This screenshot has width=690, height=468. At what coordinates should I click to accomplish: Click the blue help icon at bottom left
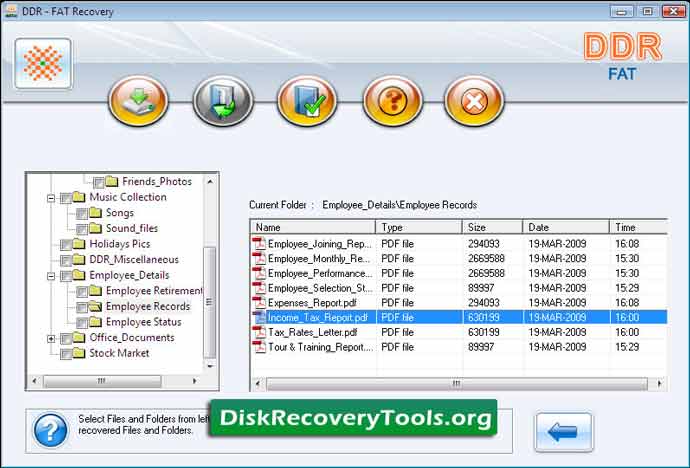[x=51, y=430]
